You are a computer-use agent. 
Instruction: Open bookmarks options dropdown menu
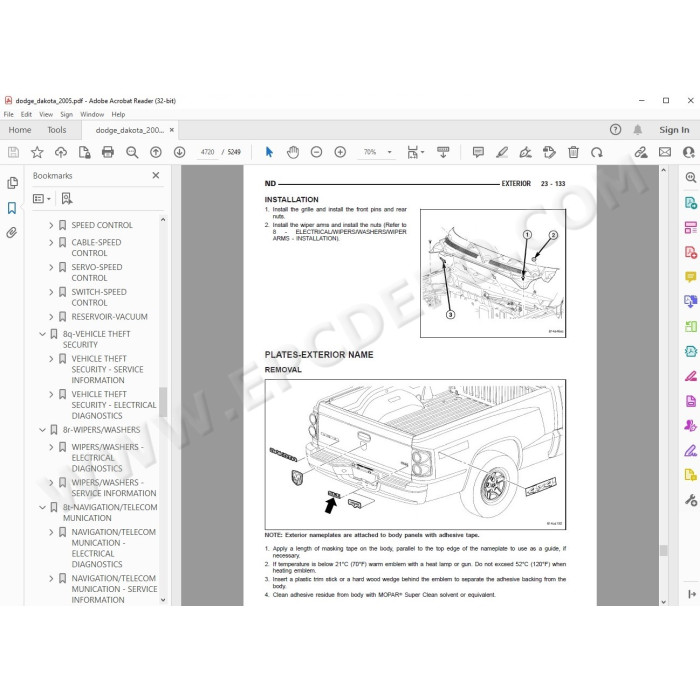click(x=42, y=199)
